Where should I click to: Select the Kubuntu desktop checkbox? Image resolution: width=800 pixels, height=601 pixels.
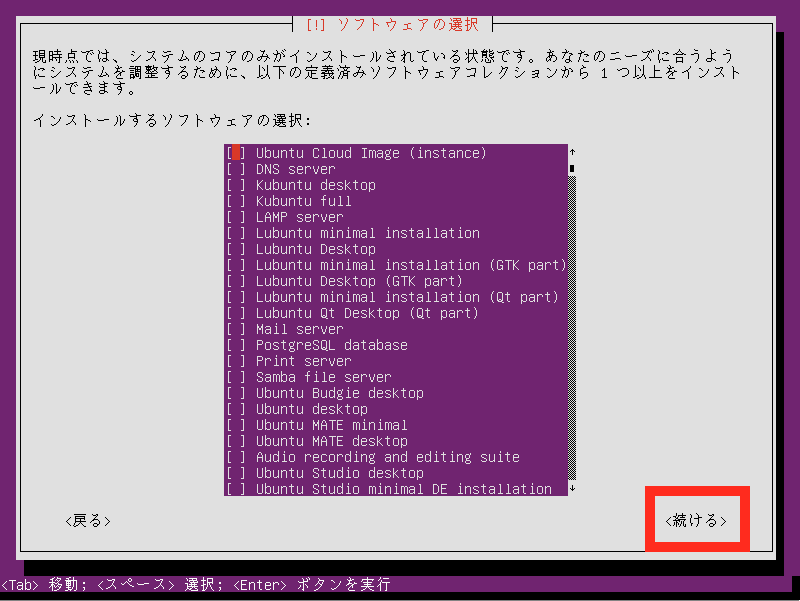coord(236,185)
